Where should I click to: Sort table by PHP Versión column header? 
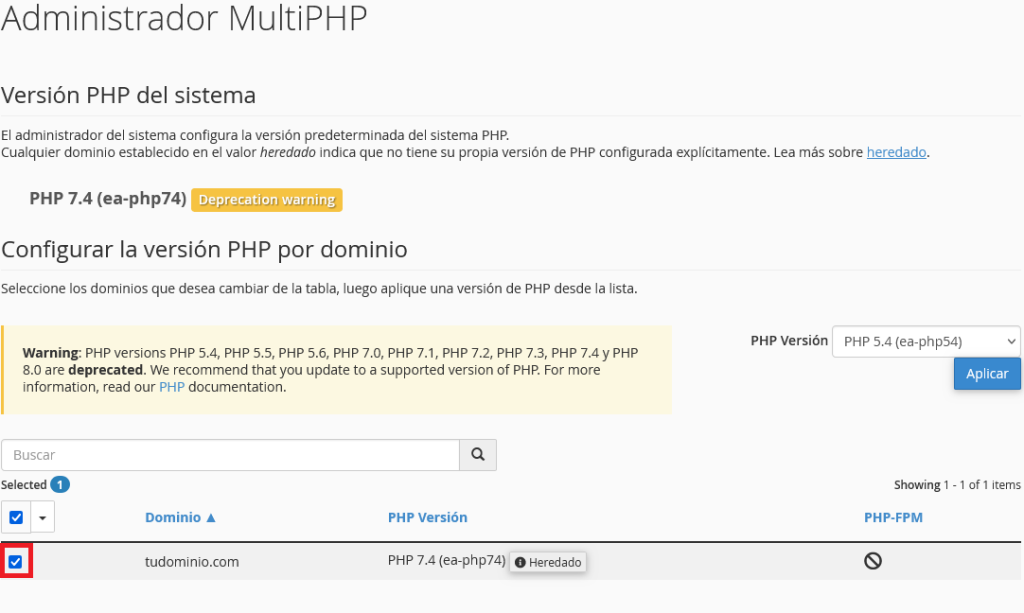(427, 517)
